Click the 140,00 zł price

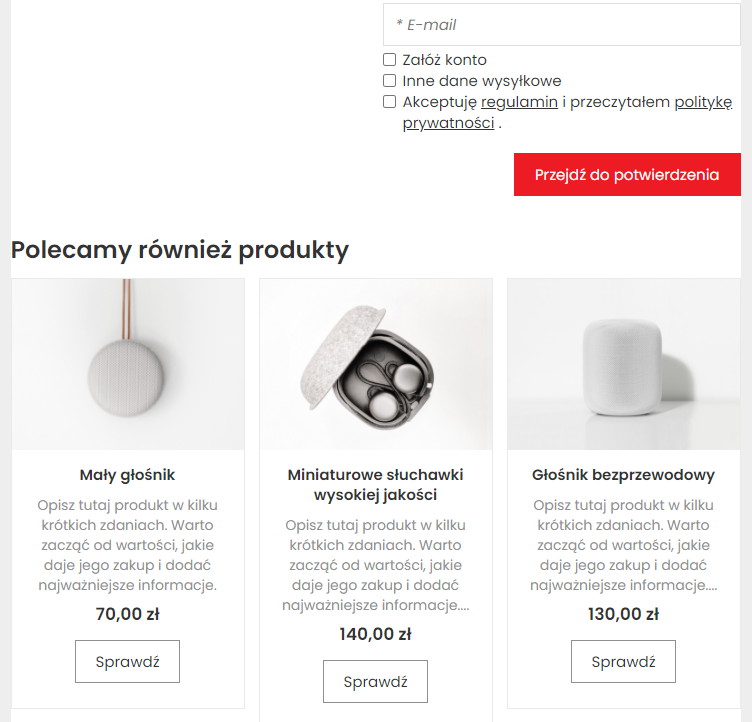pos(376,634)
